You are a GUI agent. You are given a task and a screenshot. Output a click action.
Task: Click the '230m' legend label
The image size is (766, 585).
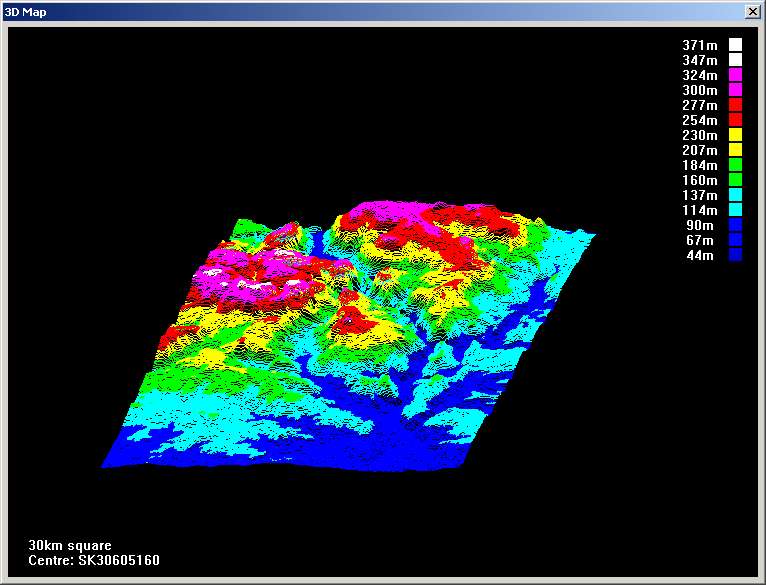(700, 135)
